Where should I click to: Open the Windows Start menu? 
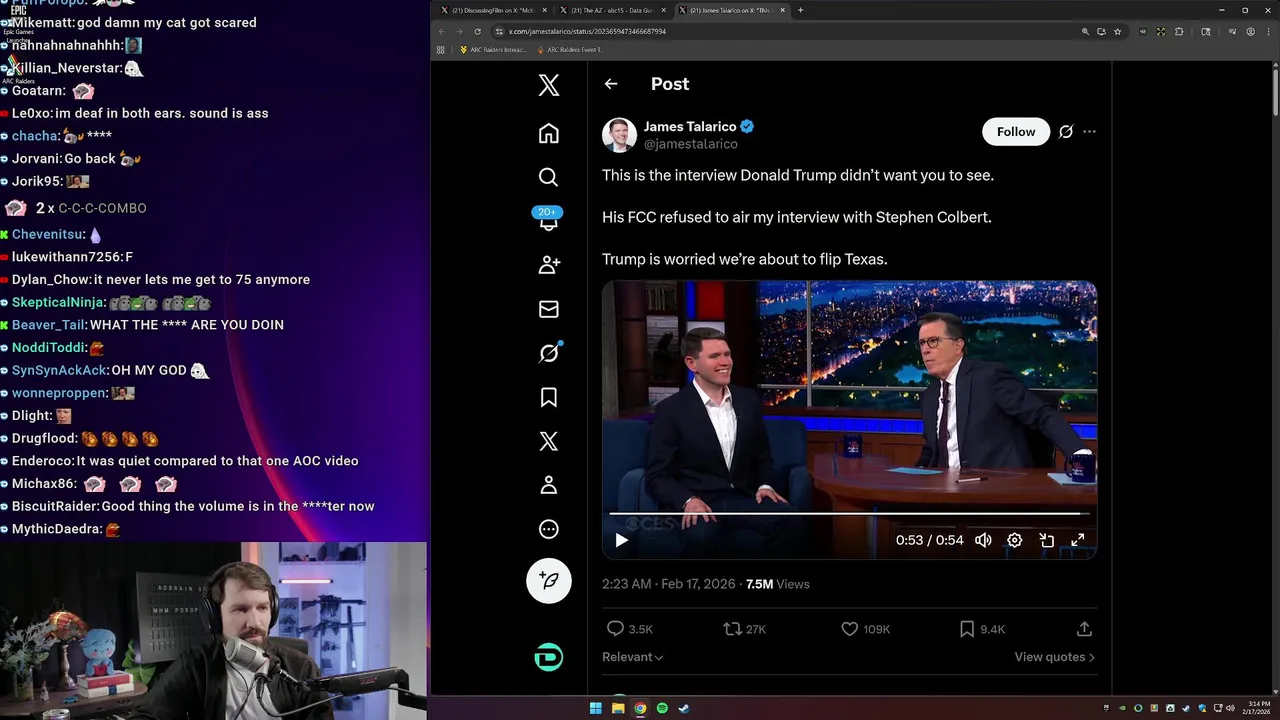coord(596,708)
